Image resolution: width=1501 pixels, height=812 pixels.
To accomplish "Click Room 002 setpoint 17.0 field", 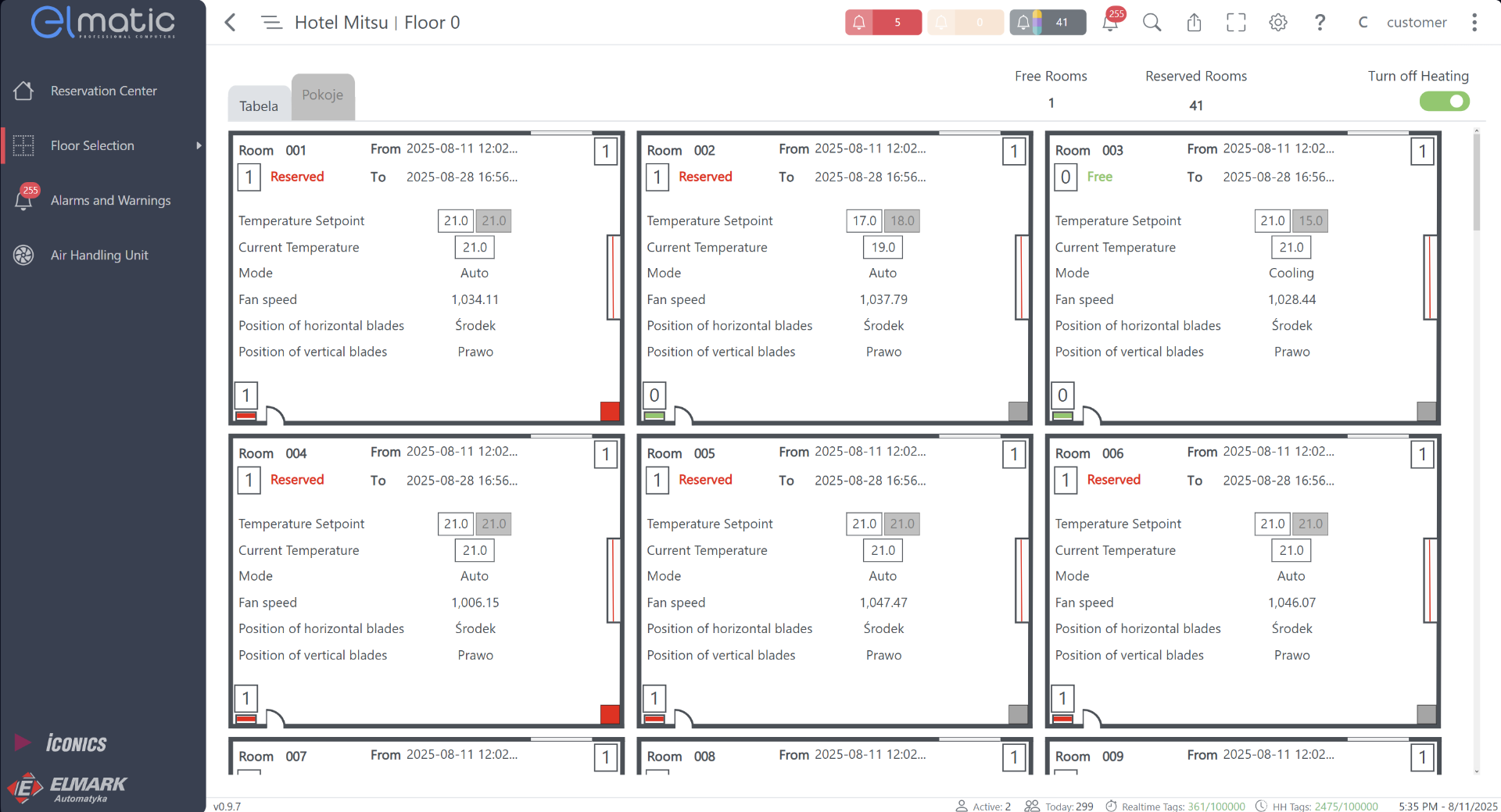I will coord(864,221).
